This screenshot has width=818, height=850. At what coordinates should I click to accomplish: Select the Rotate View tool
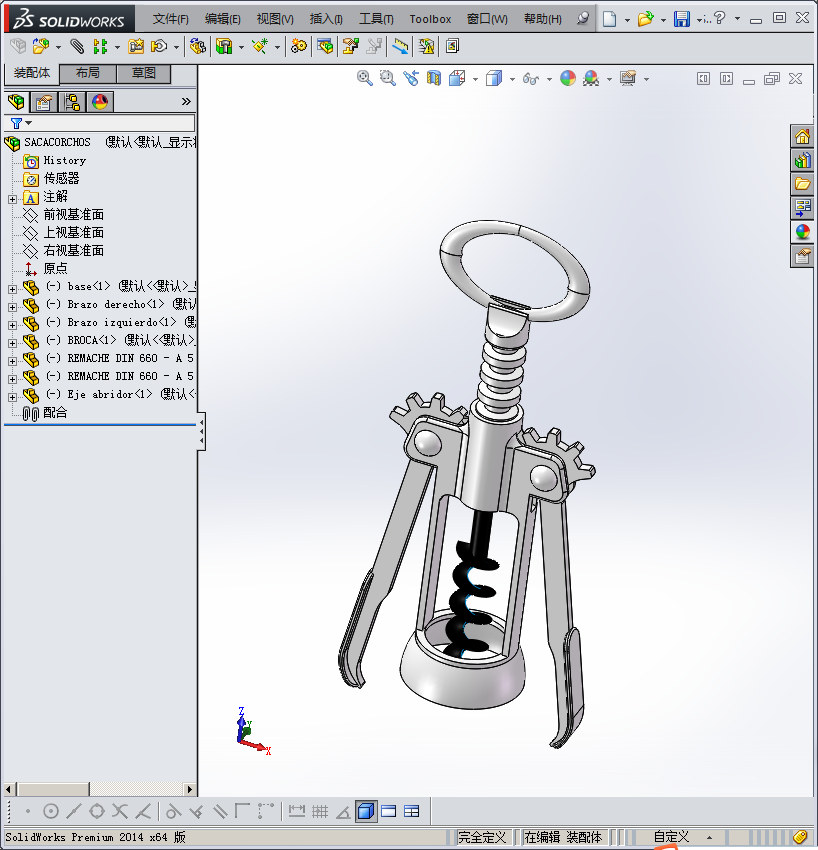(x=410, y=78)
